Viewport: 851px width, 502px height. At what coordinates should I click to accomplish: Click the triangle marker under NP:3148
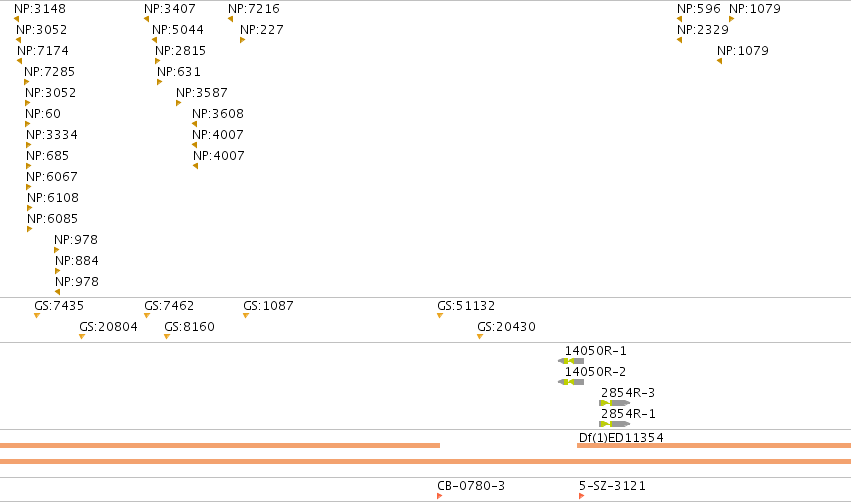pyautogui.click(x=16, y=19)
